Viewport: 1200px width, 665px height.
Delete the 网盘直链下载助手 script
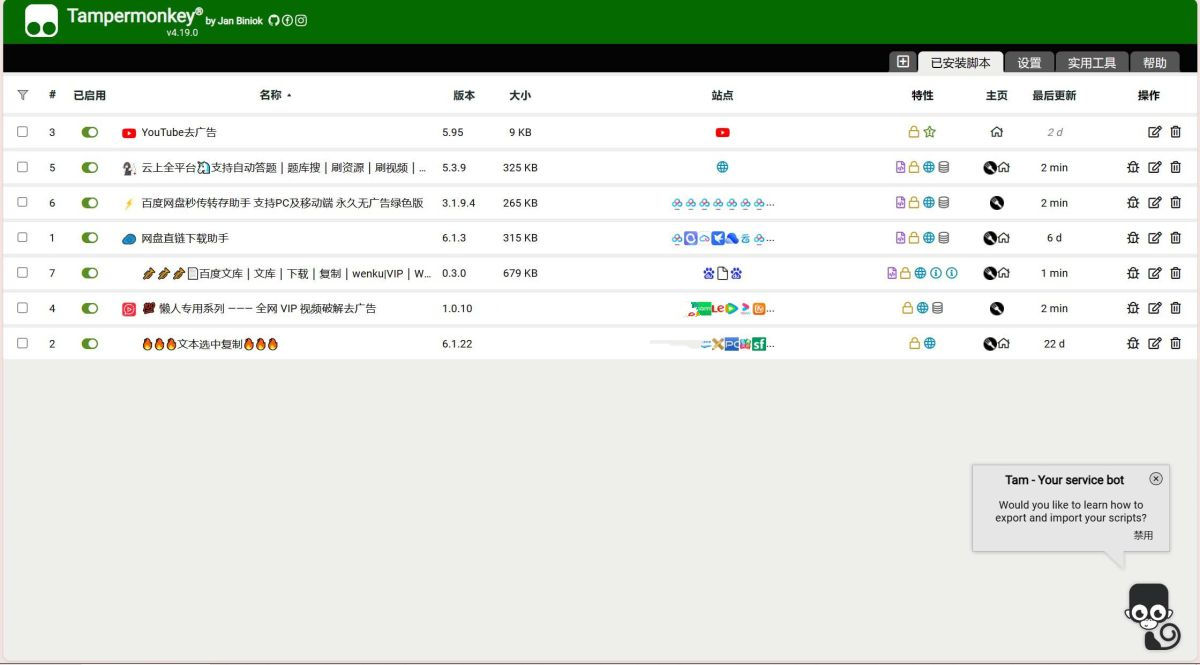pyautogui.click(x=1176, y=238)
